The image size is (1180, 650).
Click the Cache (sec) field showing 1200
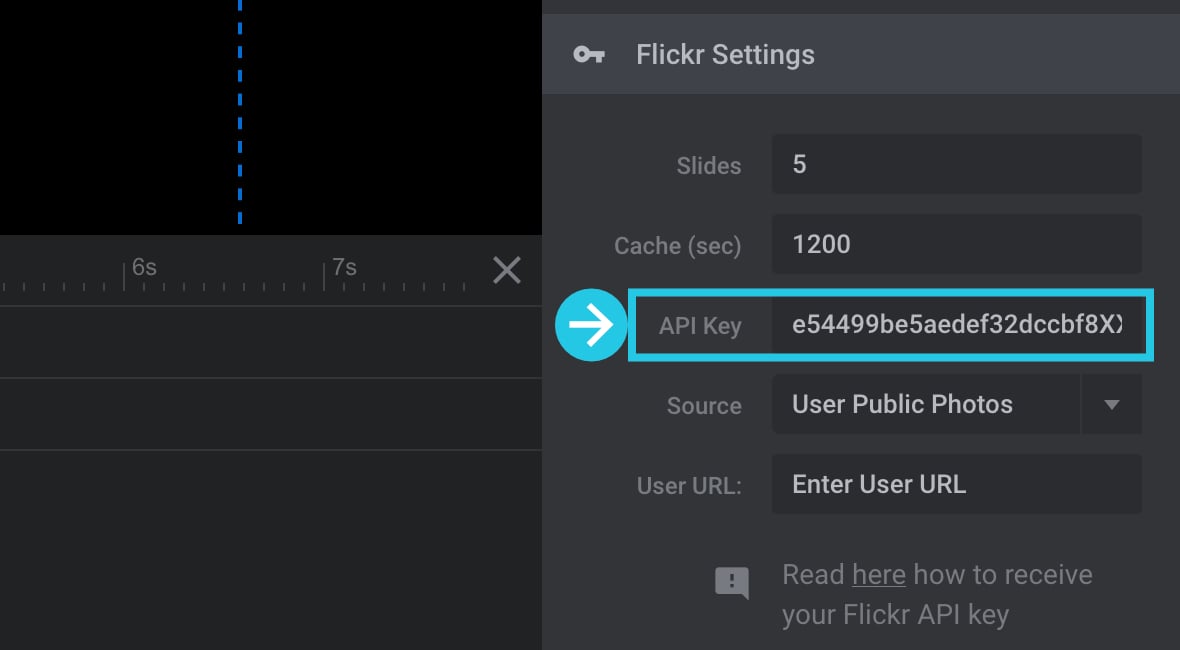click(956, 245)
